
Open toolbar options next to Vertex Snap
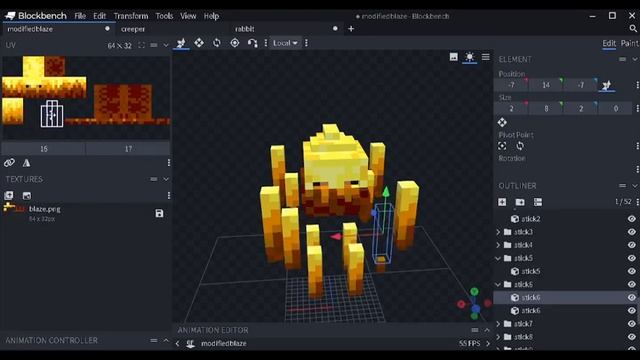point(266,43)
